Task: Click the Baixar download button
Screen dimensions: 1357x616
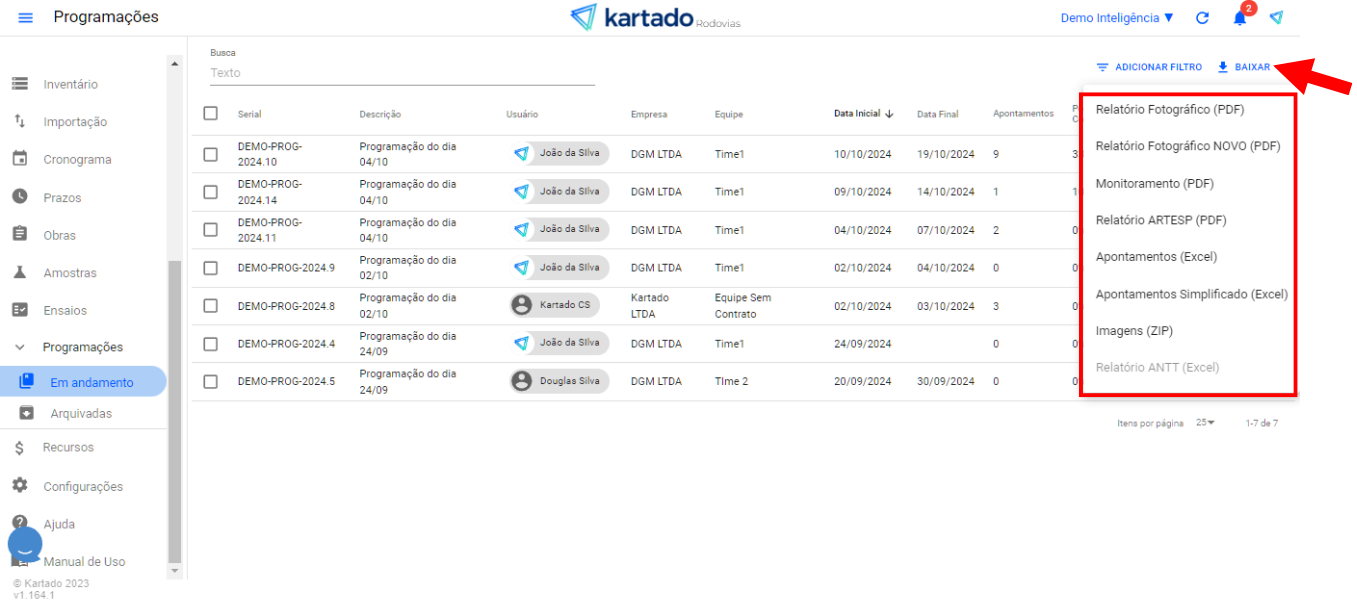Action: 1244,67
